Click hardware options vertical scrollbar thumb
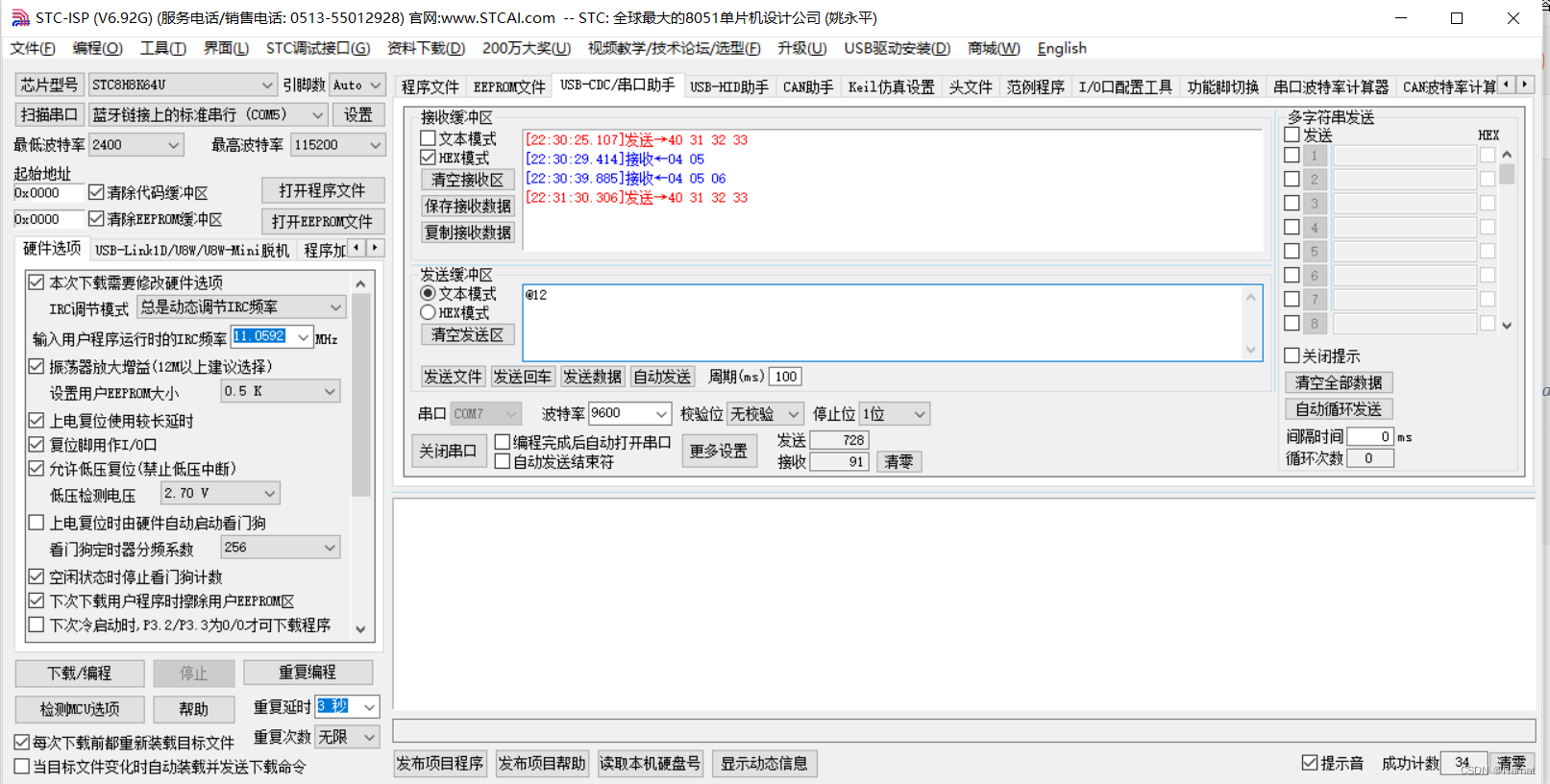The height and width of the screenshot is (784, 1550). tap(361, 394)
